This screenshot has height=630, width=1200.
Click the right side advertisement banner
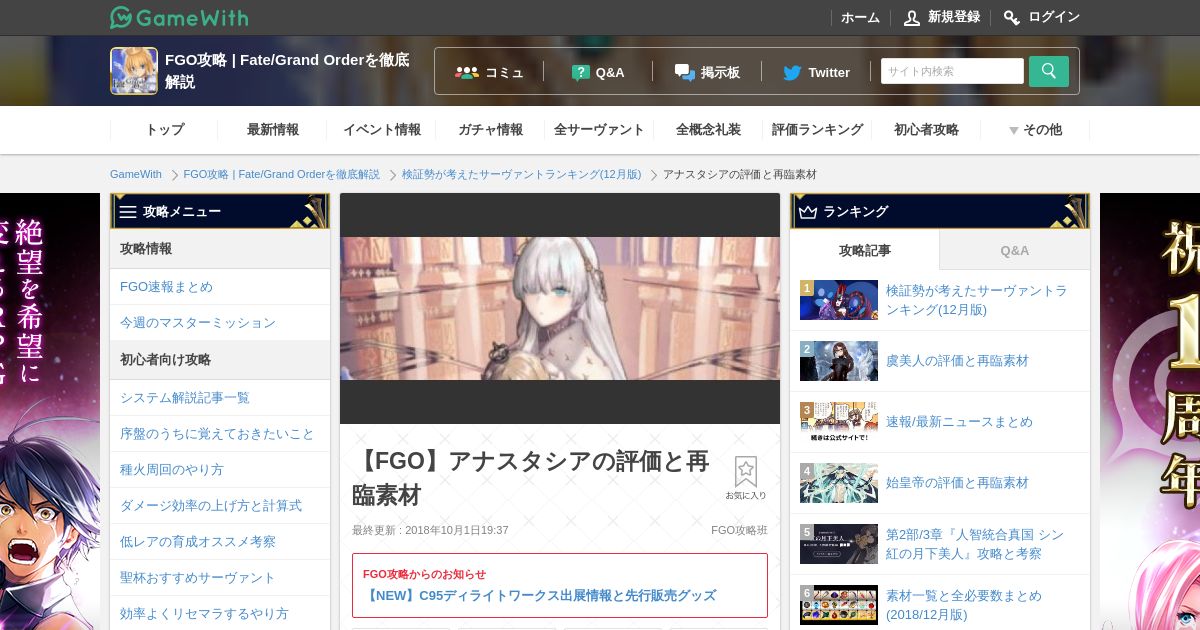click(x=1150, y=411)
